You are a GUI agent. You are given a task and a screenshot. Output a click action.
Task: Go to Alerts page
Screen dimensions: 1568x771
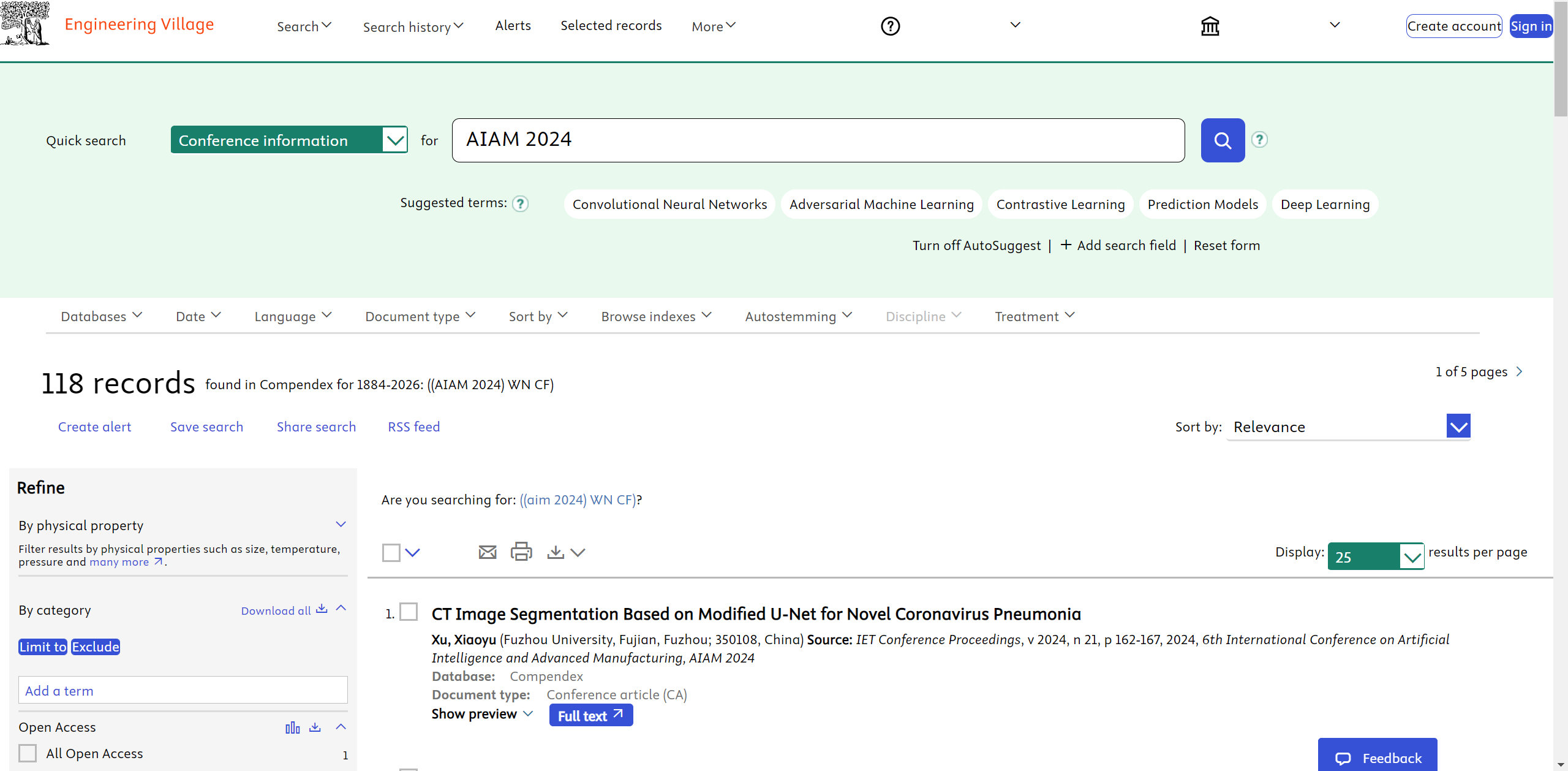click(513, 26)
